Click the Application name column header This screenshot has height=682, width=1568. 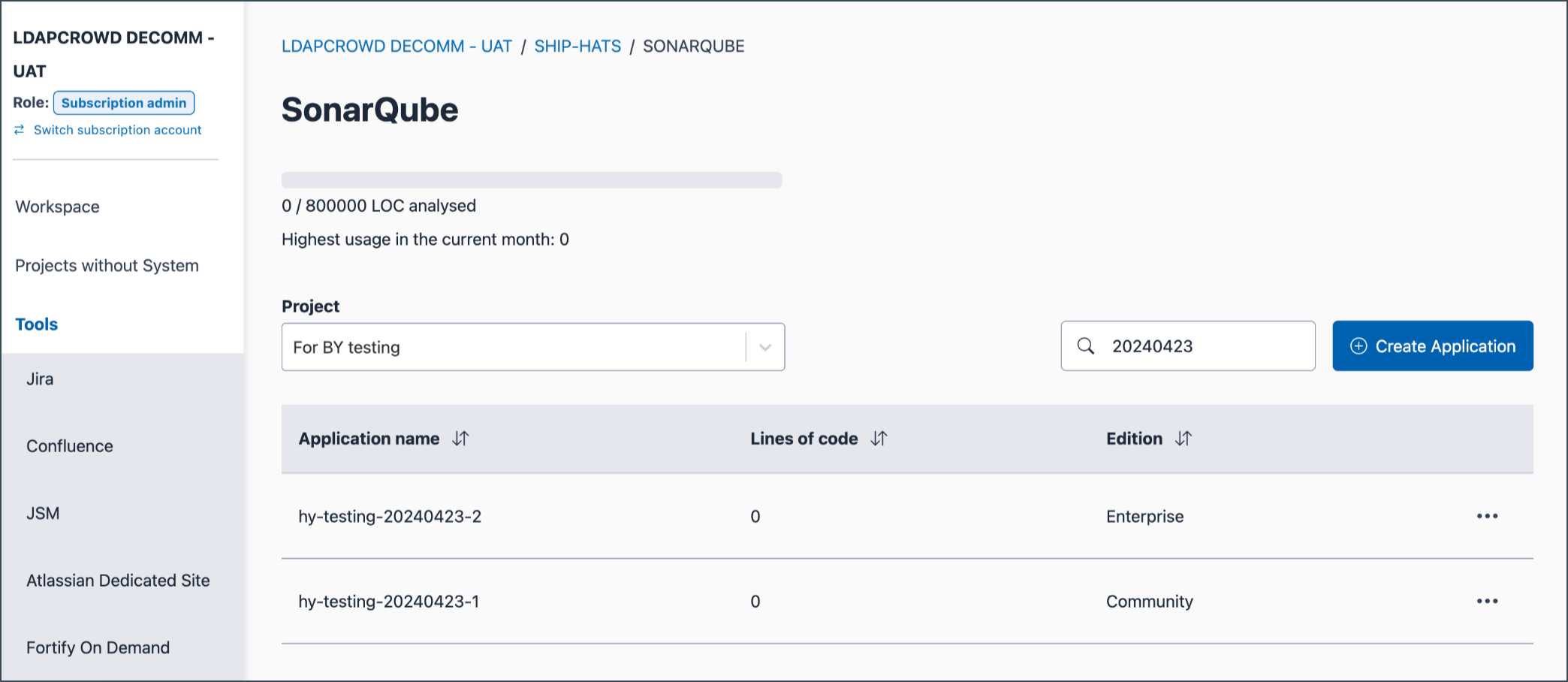(369, 439)
